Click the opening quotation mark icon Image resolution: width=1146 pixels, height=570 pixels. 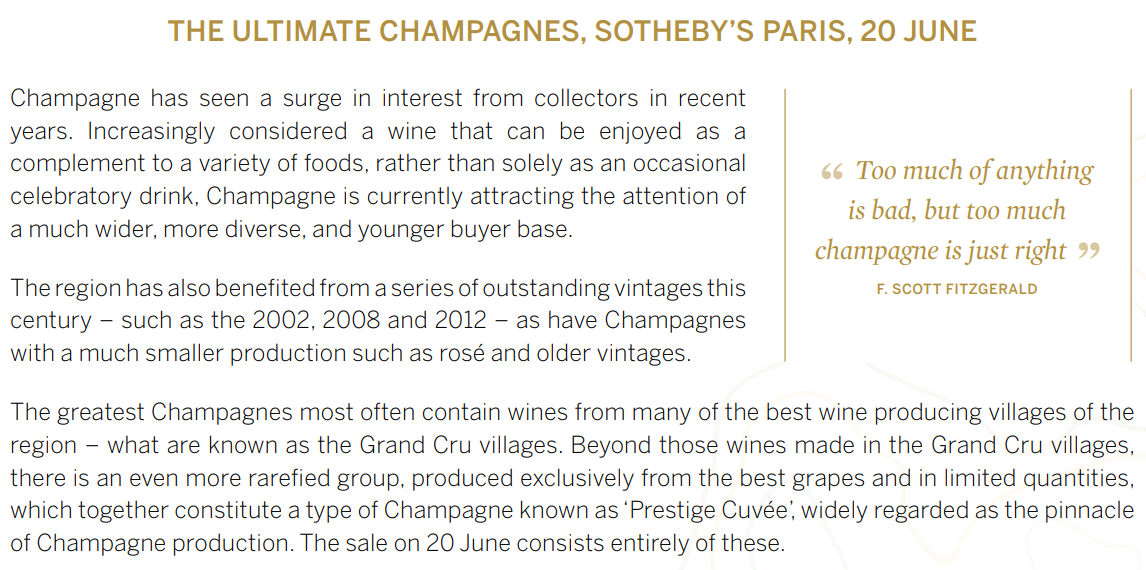[832, 172]
